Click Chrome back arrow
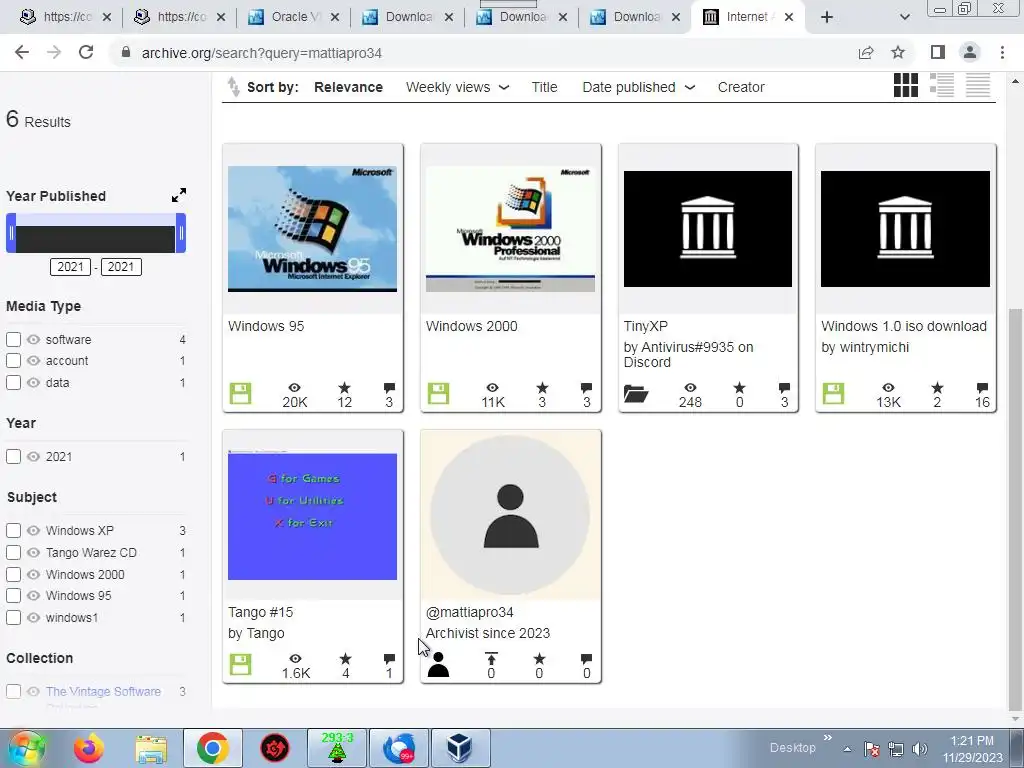This screenshot has width=1024, height=768. [x=22, y=52]
